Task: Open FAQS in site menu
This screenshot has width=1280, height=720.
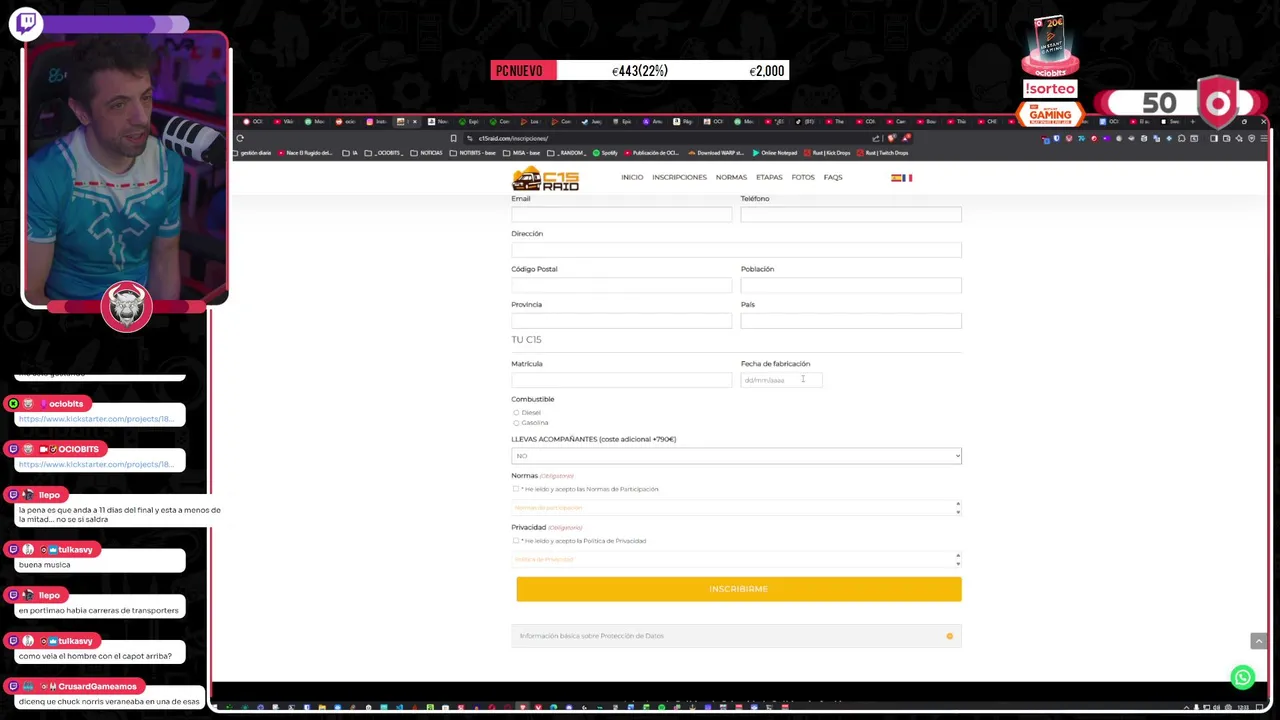Action: (x=833, y=178)
